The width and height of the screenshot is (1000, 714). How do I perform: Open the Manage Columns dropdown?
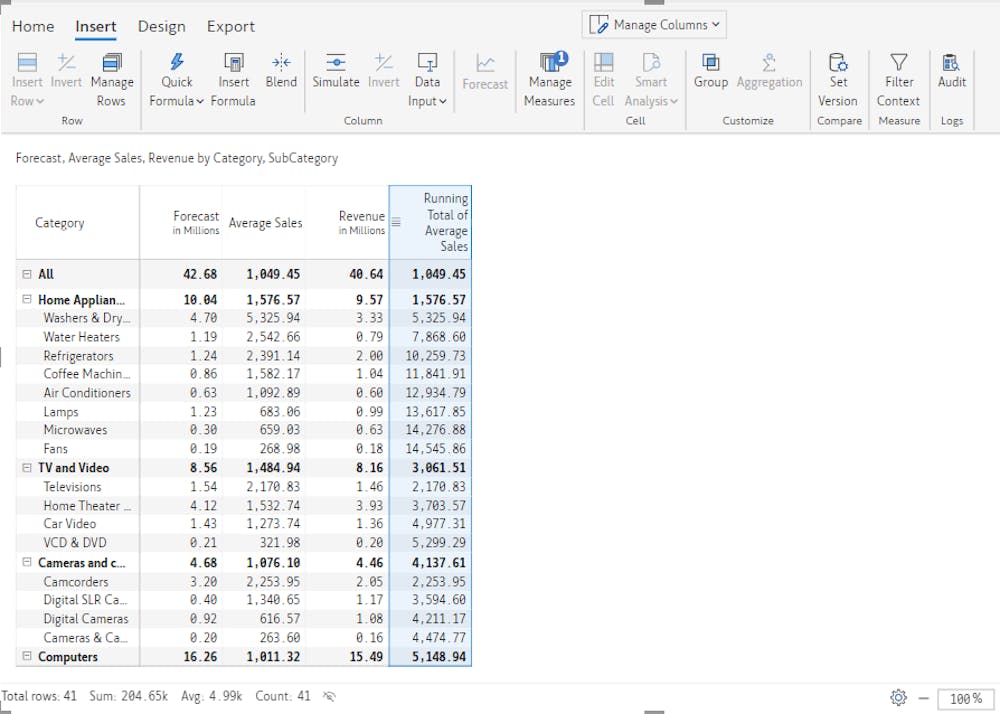point(654,24)
